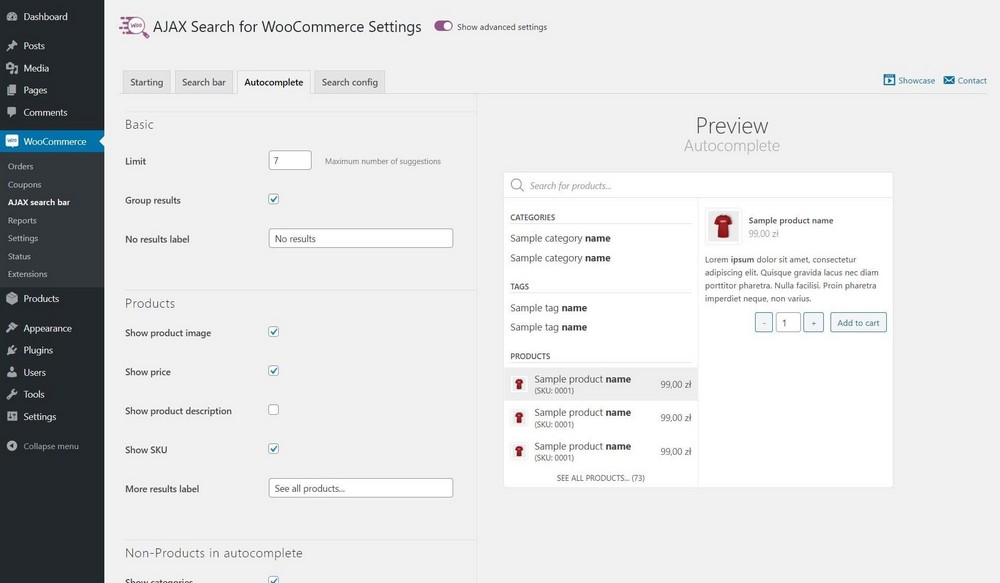This screenshot has height=583, width=1000.
Task: Select second Sample tag name suggestion
Action: click(x=548, y=327)
